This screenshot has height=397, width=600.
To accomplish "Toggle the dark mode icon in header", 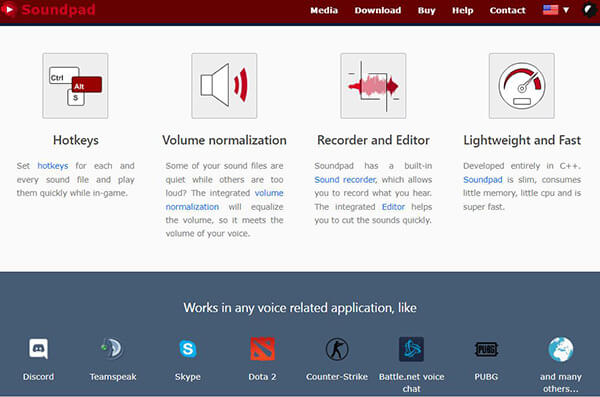I will click(x=589, y=10).
